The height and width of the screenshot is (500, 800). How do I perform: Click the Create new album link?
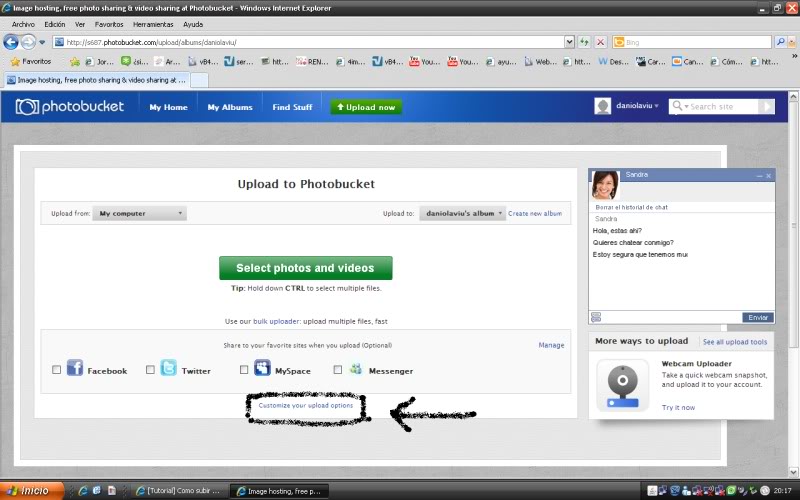535,214
